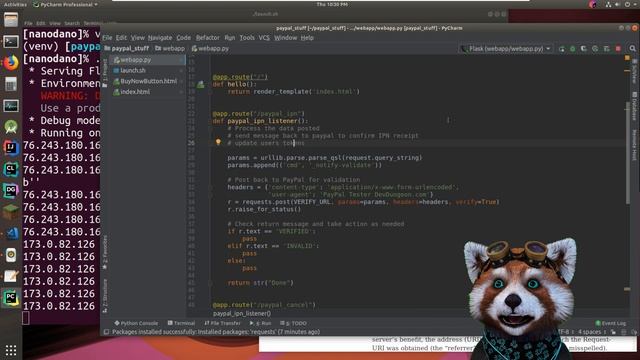Open Files manager from the dock

coord(11,19)
